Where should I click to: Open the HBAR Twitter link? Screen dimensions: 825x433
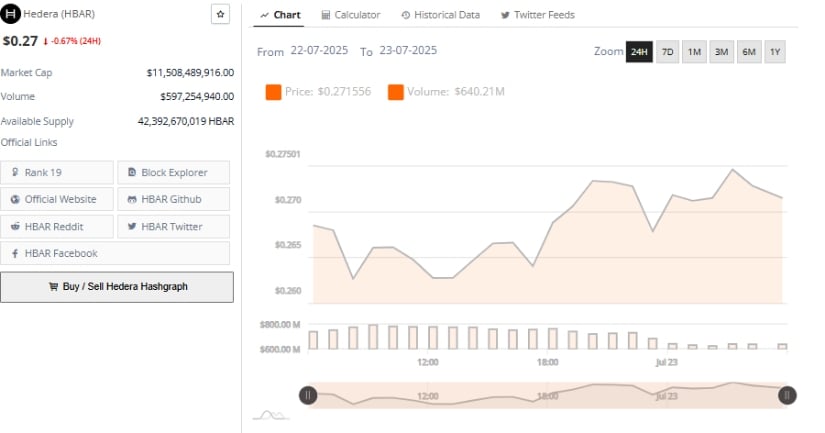[x=174, y=227]
